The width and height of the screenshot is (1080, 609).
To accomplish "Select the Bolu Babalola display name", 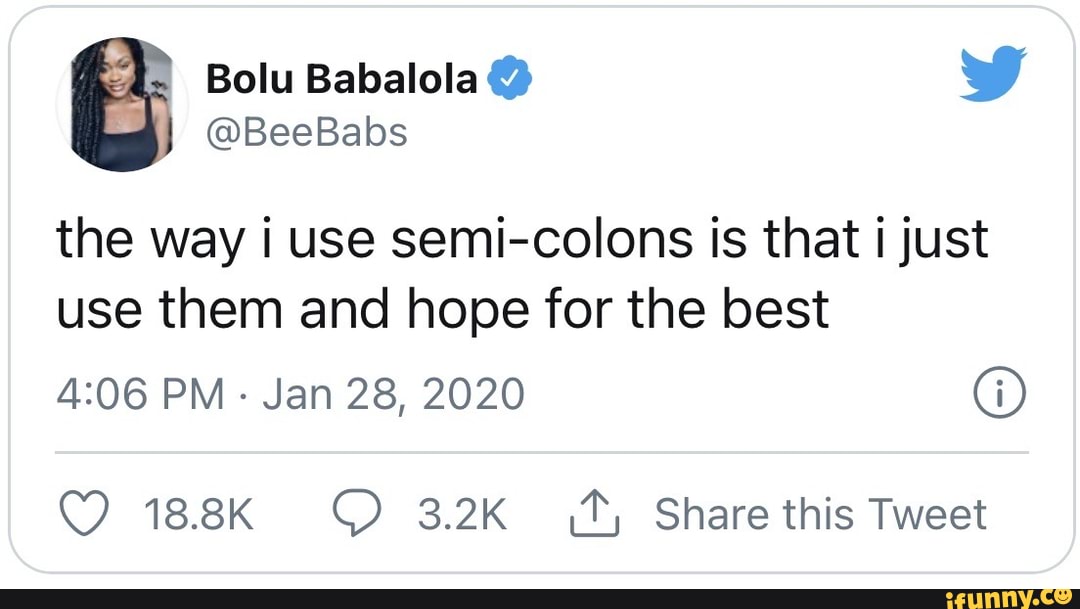I will tap(340, 76).
